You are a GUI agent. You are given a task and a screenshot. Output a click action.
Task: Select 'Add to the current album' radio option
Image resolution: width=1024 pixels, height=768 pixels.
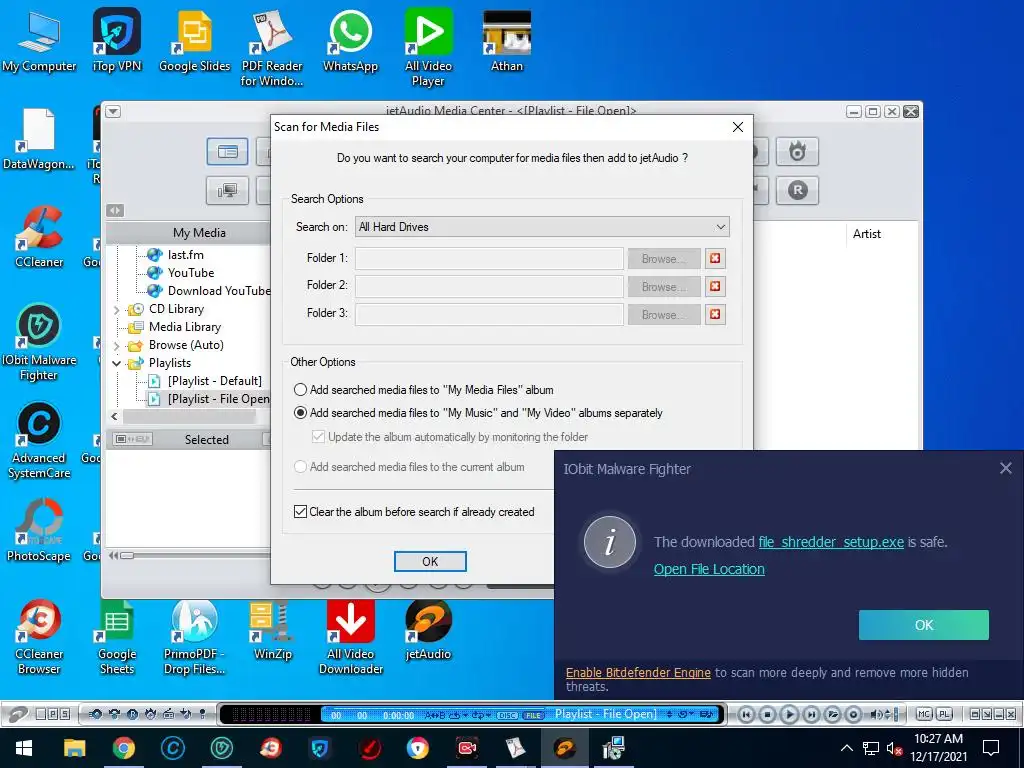click(x=300, y=467)
